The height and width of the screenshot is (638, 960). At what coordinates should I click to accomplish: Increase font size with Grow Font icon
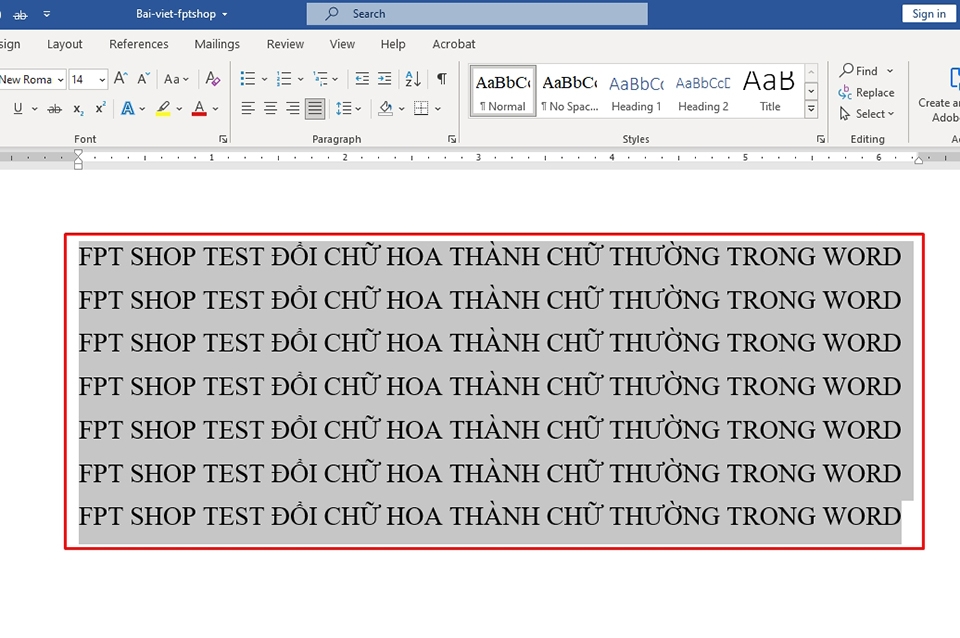[x=121, y=78]
